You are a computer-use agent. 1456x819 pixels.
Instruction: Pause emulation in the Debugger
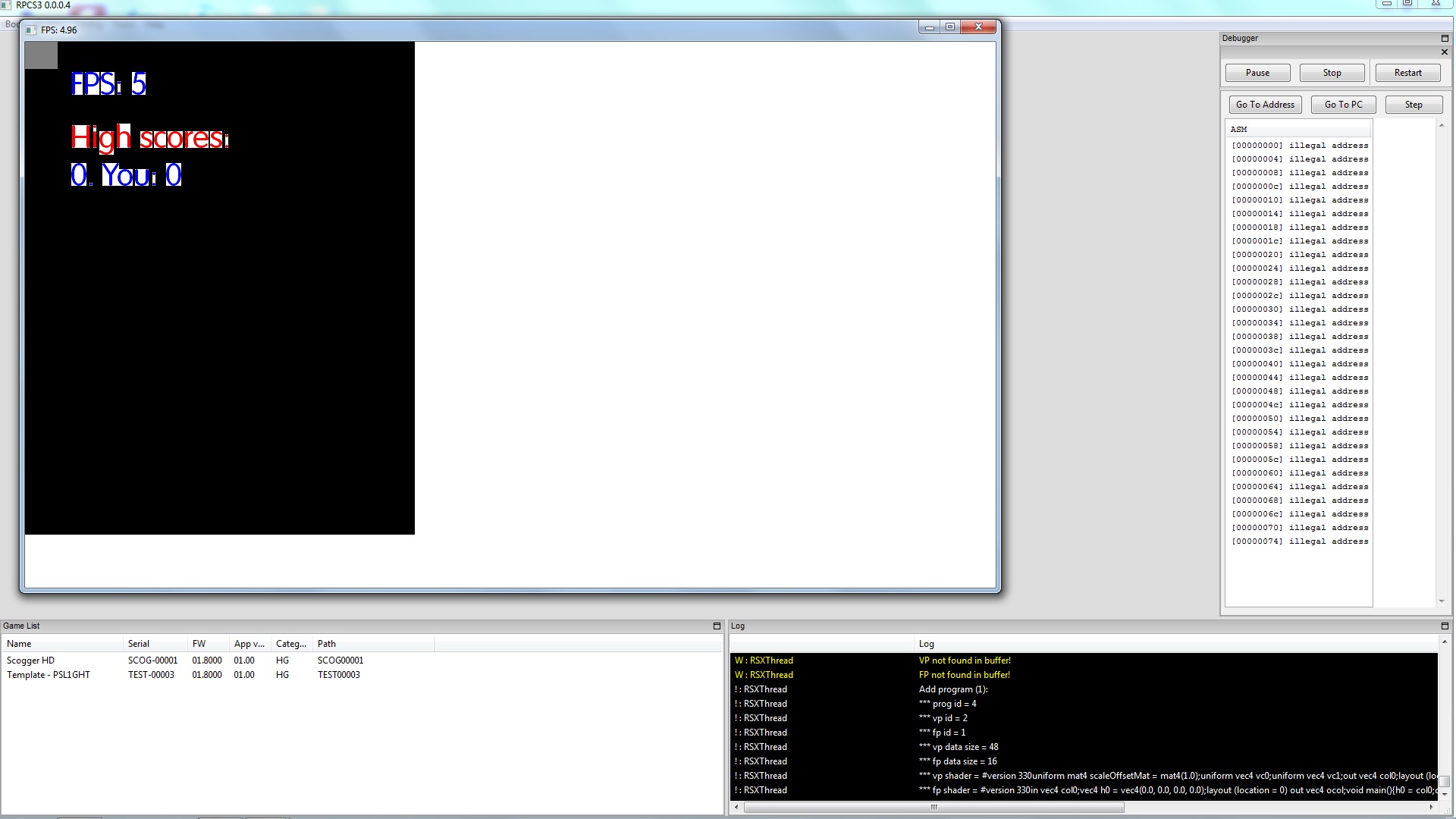1257,73
